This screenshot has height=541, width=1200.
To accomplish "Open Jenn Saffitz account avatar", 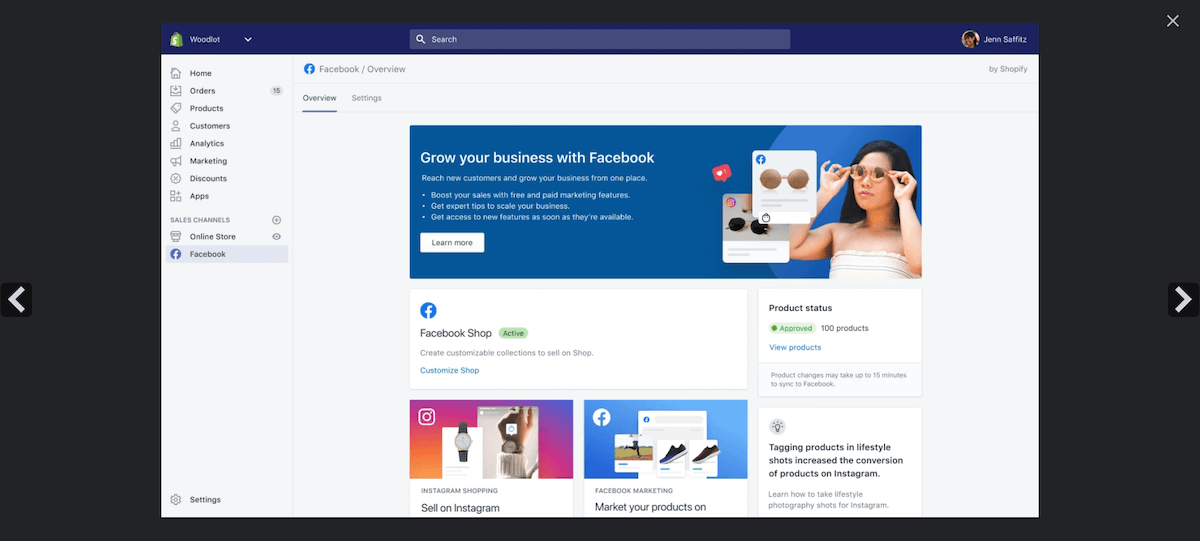I will [x=970, y=39].
